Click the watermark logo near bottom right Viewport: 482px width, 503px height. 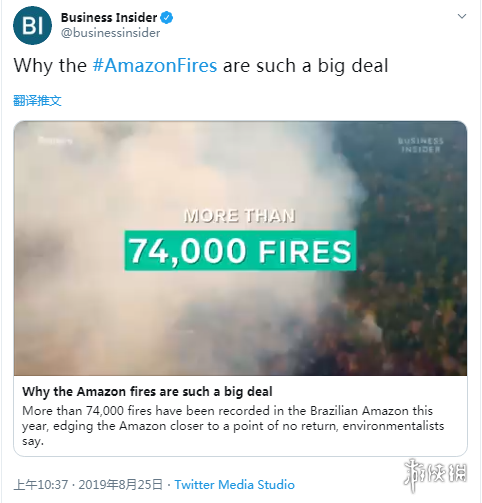tap(435, 474)
